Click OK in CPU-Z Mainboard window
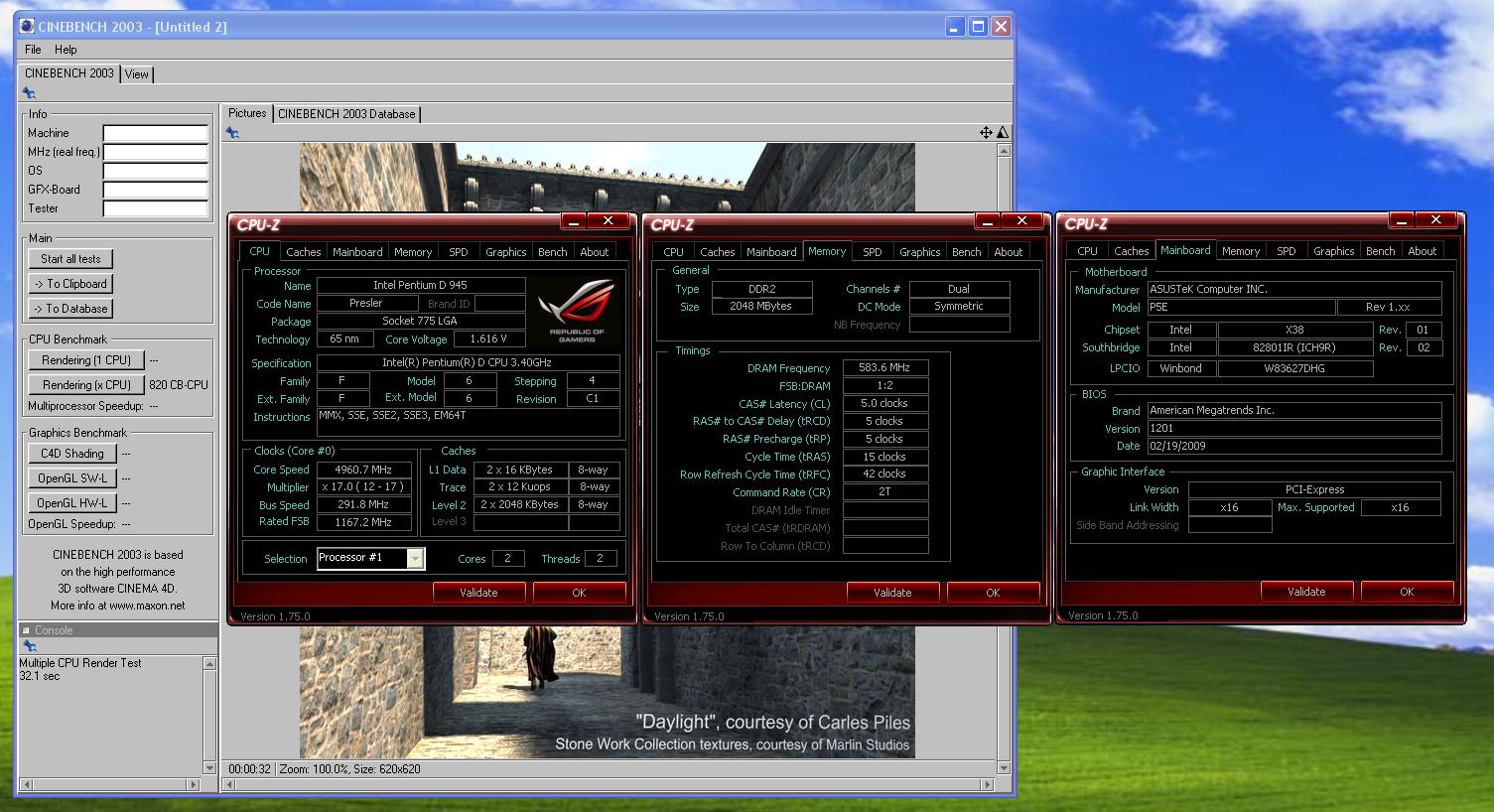This screenshot has height=812, width=1494. pos(1407,592)
